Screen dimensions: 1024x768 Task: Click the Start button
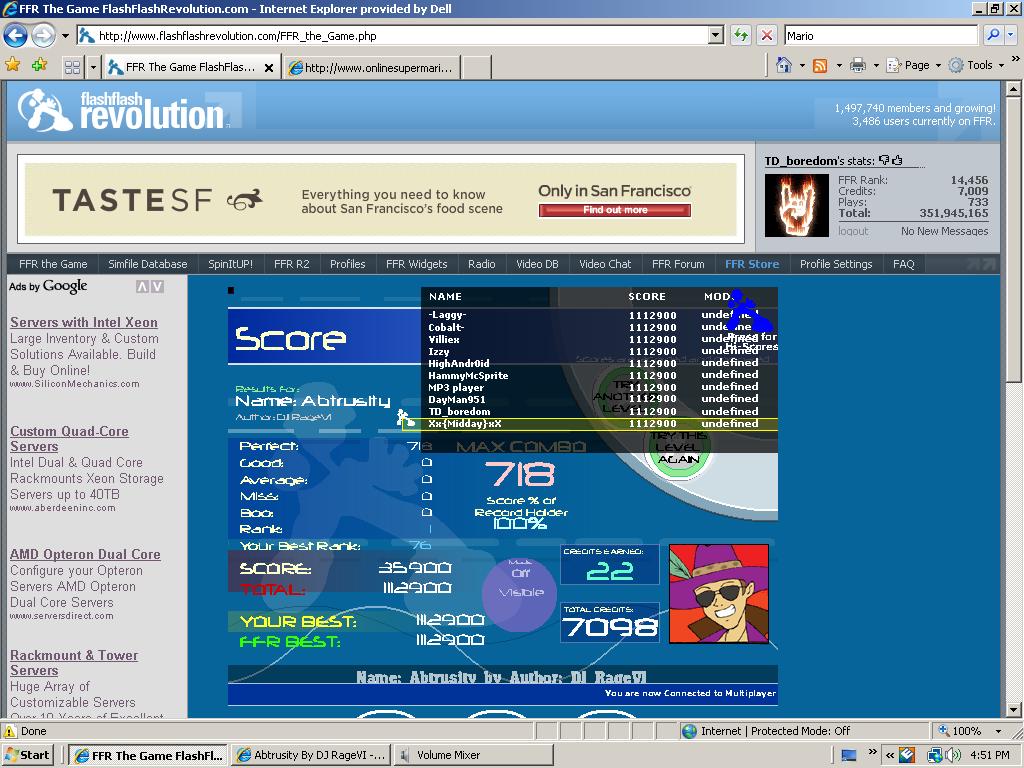[27, 755]
